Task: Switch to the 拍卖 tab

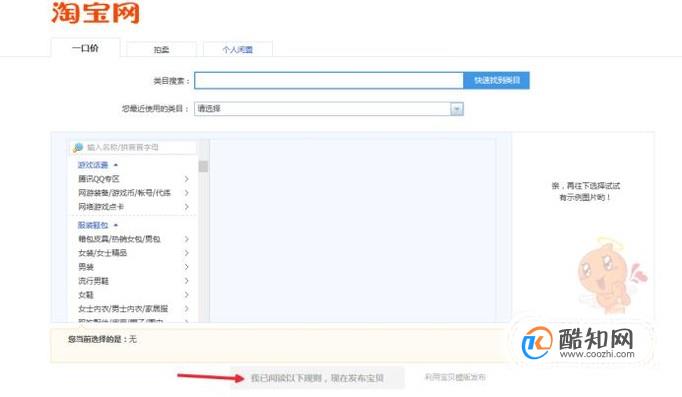Action: tap(161, 50)
